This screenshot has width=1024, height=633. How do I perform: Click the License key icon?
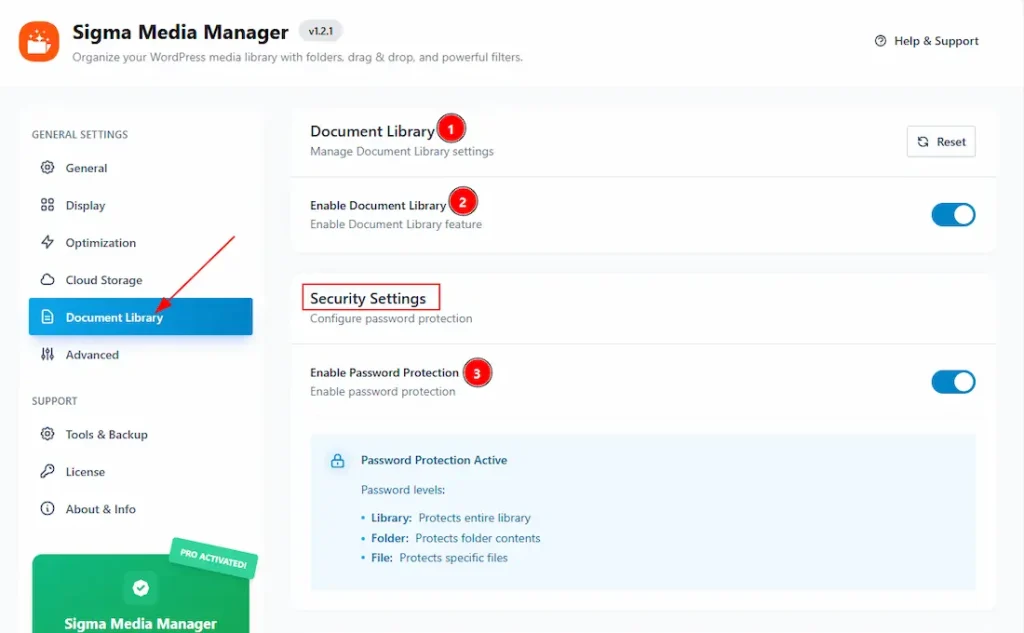(47, 472)
